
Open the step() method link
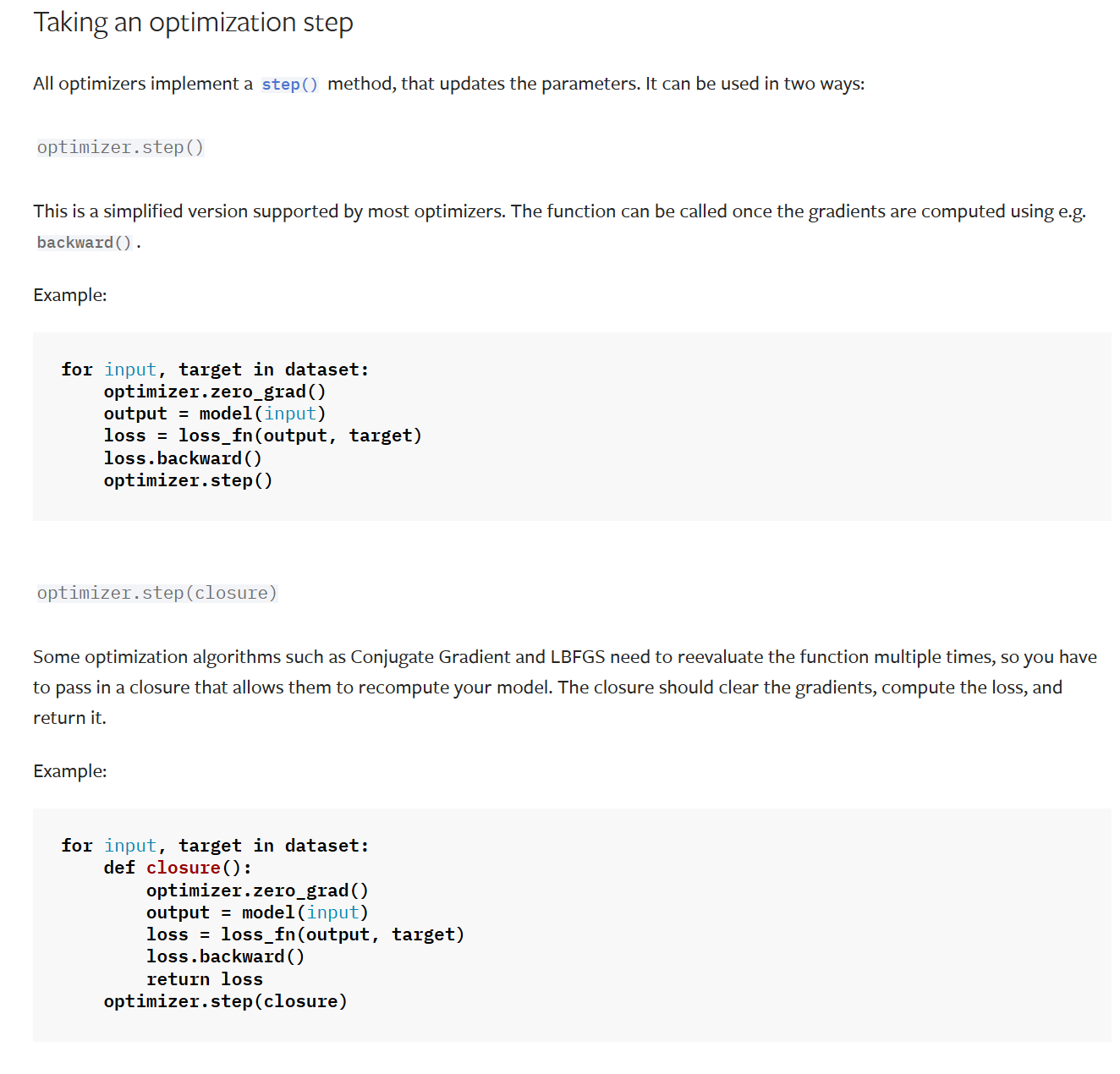click(x=289, y=85)
